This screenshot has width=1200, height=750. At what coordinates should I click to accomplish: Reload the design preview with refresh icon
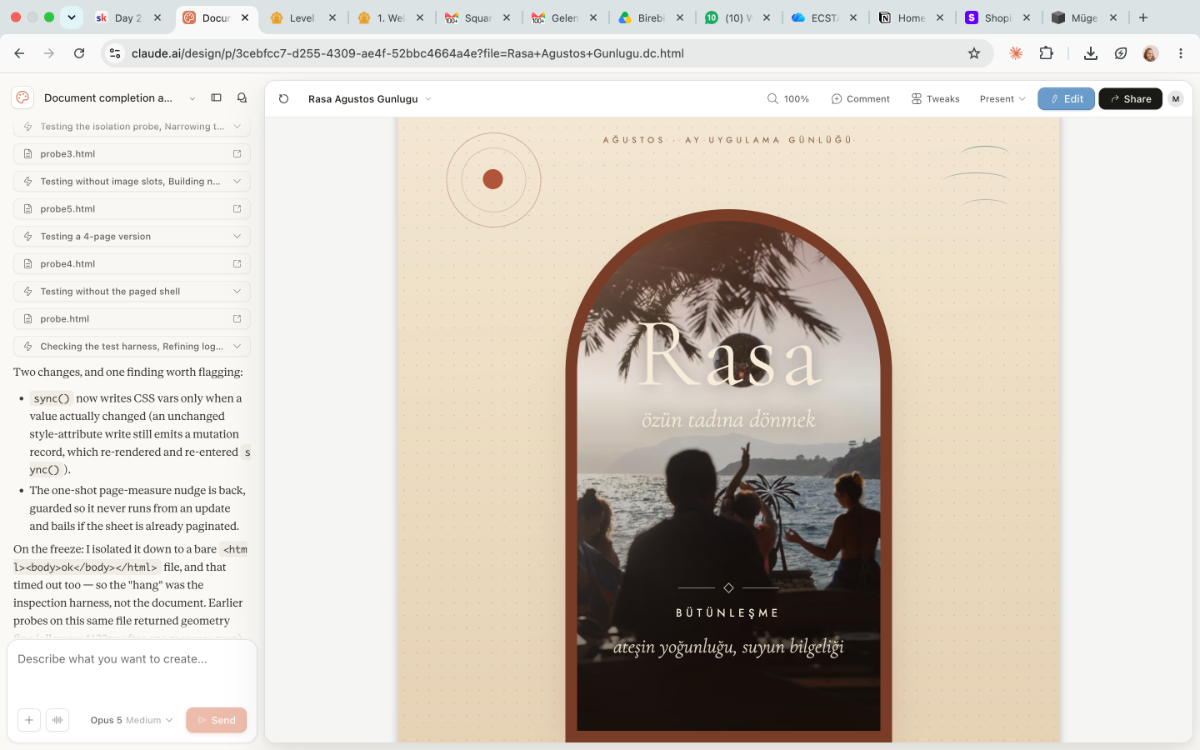coord(284,99)
